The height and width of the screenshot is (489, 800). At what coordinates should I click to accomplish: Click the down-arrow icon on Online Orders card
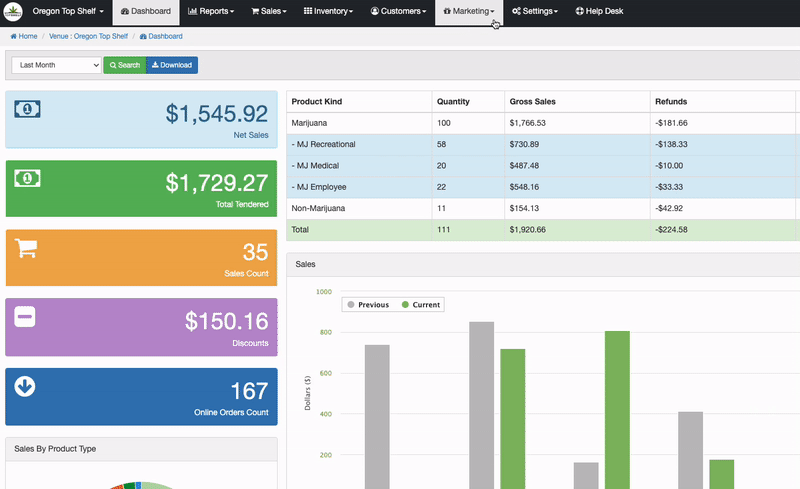coord(24,386)
